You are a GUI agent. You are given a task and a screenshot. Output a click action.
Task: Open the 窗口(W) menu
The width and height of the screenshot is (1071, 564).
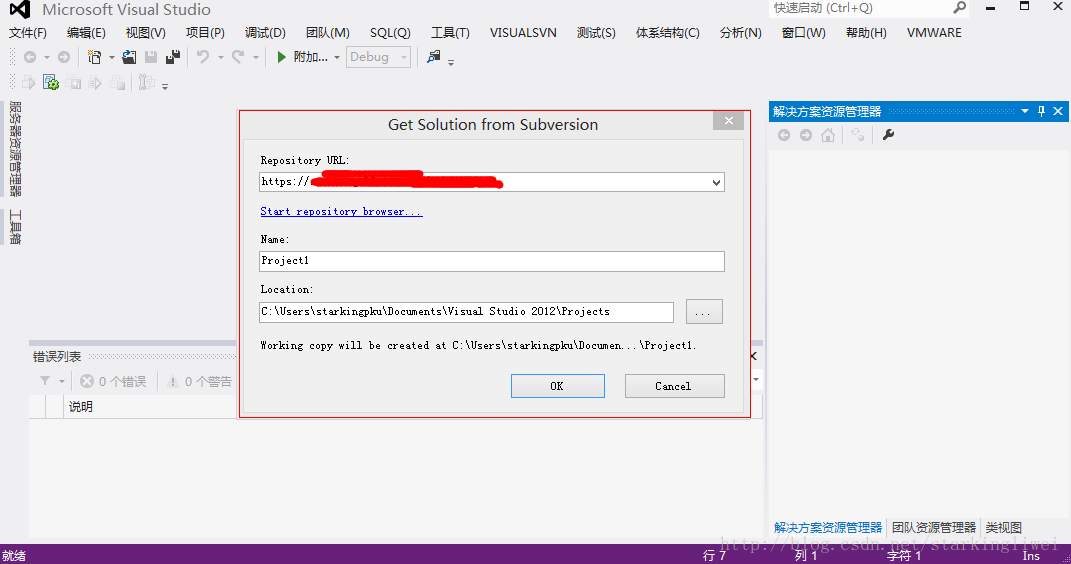point(803,33)
